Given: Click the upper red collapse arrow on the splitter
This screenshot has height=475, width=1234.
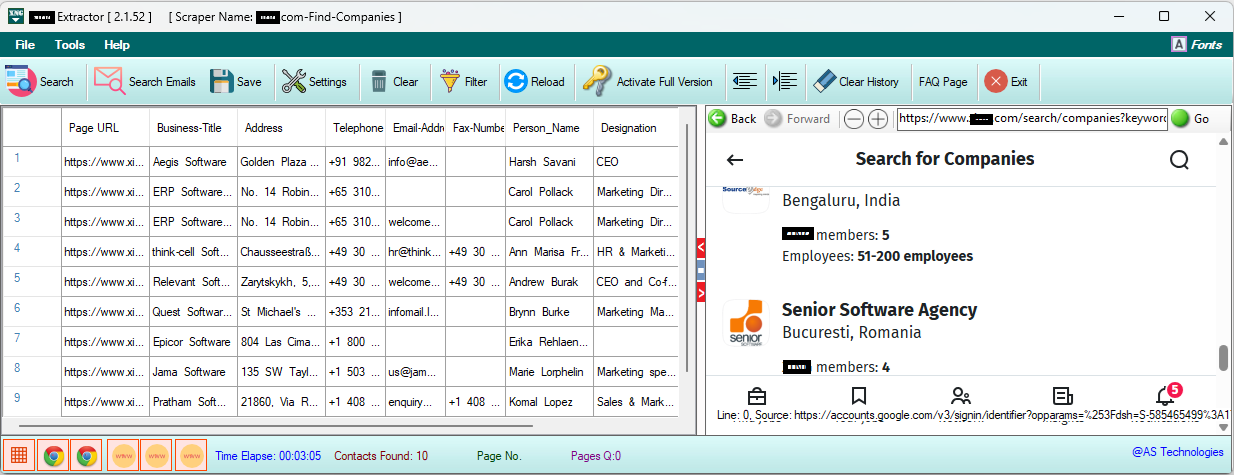Looking at the screenshot, I should tap(701, 246).
